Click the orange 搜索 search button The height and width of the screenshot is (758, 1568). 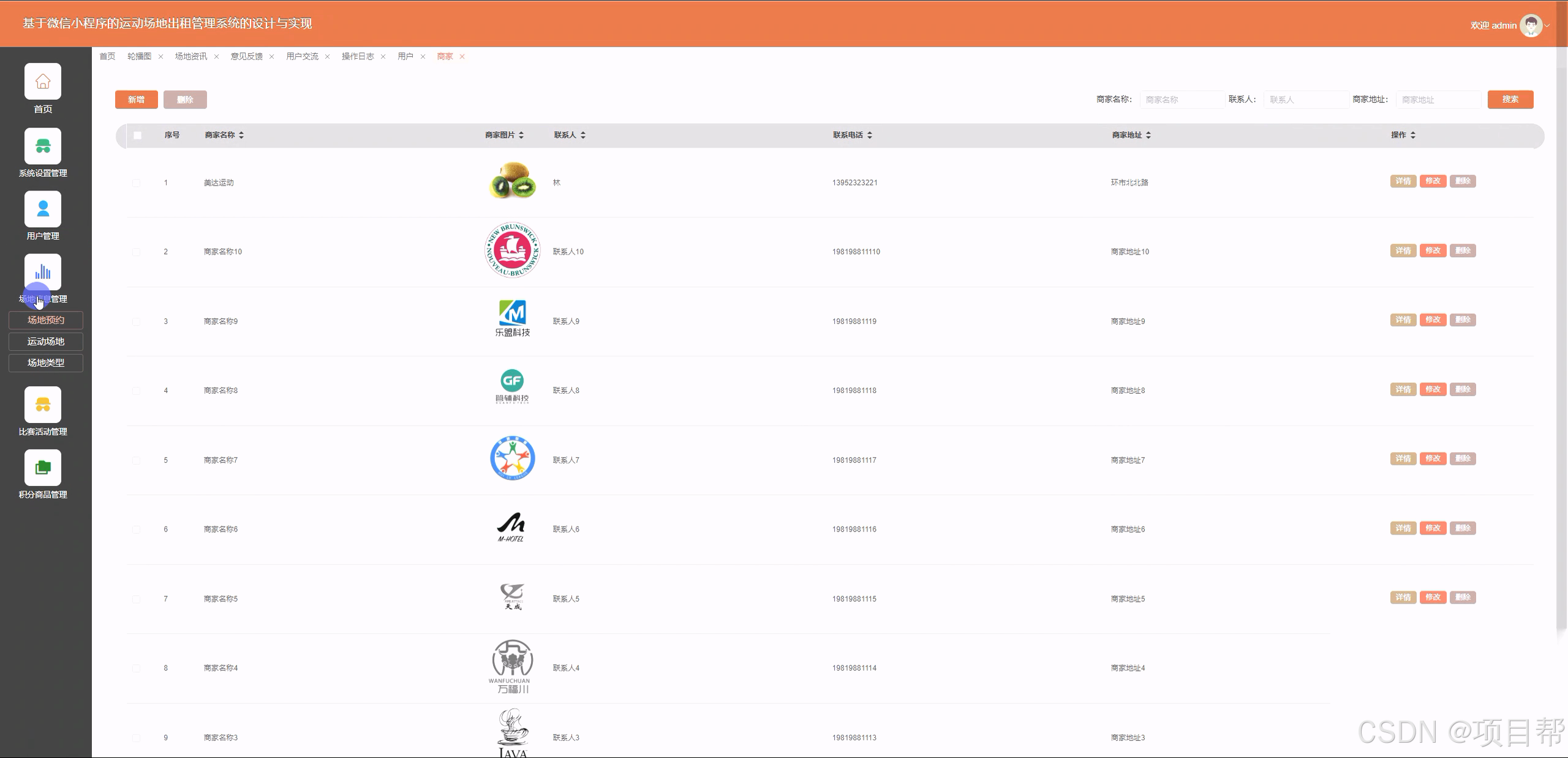pos(1510,99)
